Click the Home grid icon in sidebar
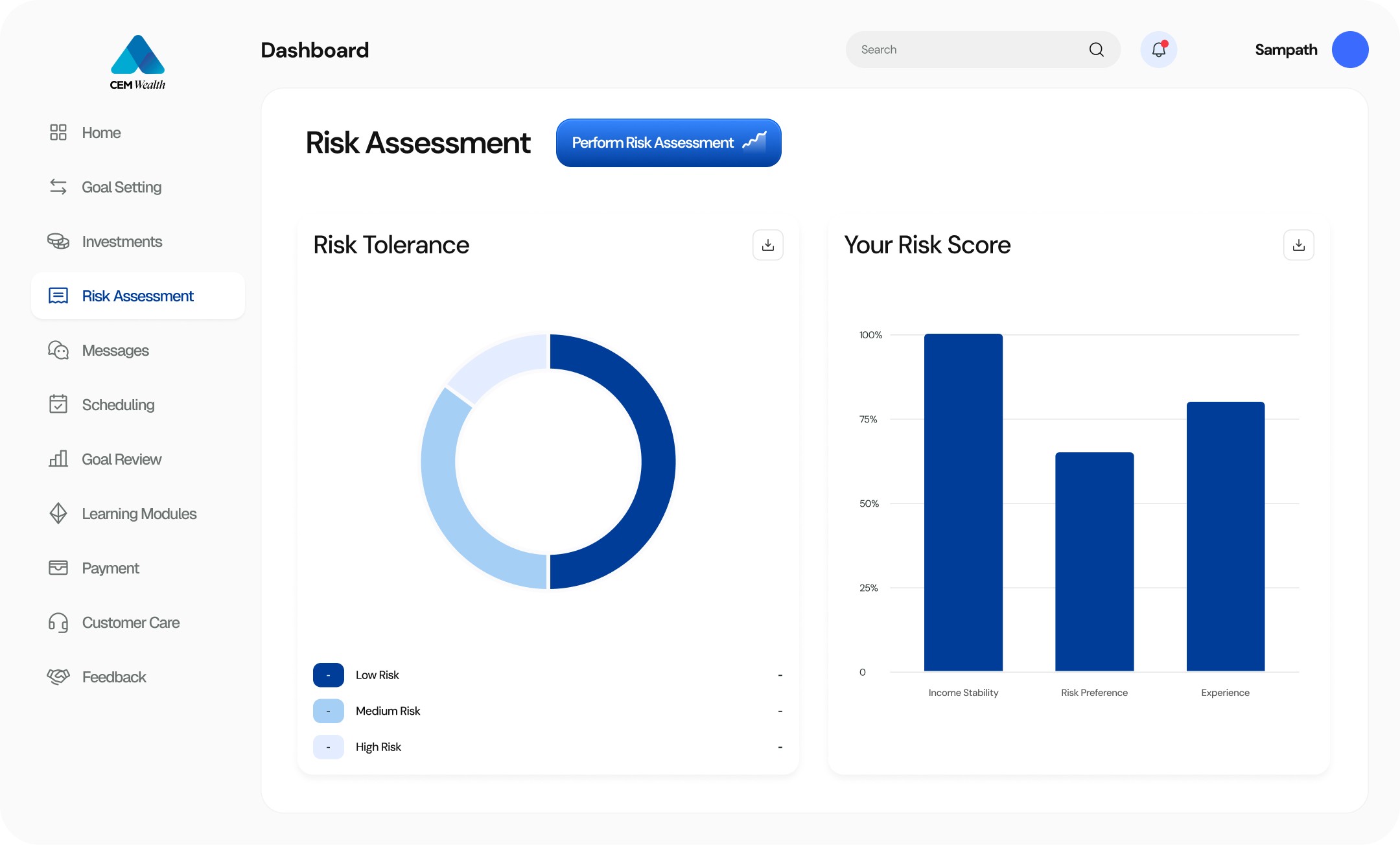Screen dimensions: 1400x845 click(x=58, y=133)
